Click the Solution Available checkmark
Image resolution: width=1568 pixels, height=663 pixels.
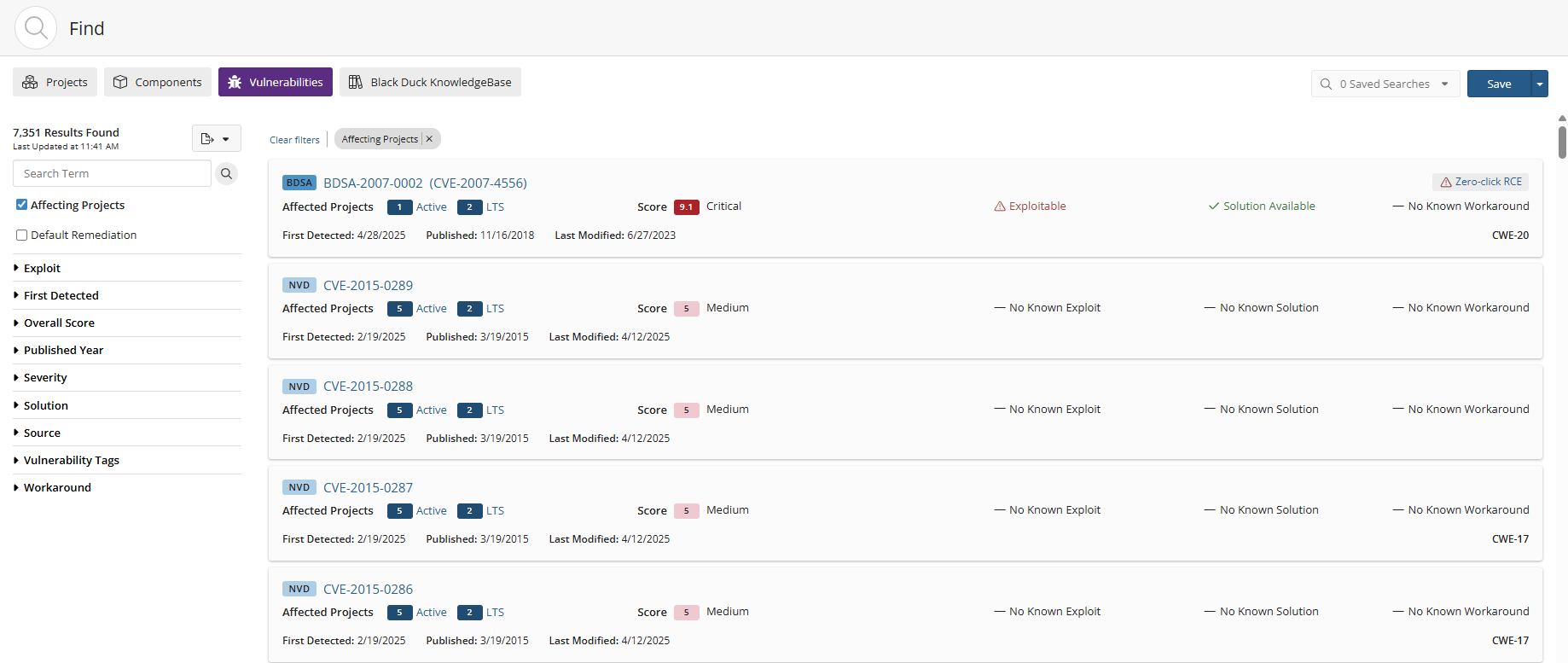(x=1213, y=206)
